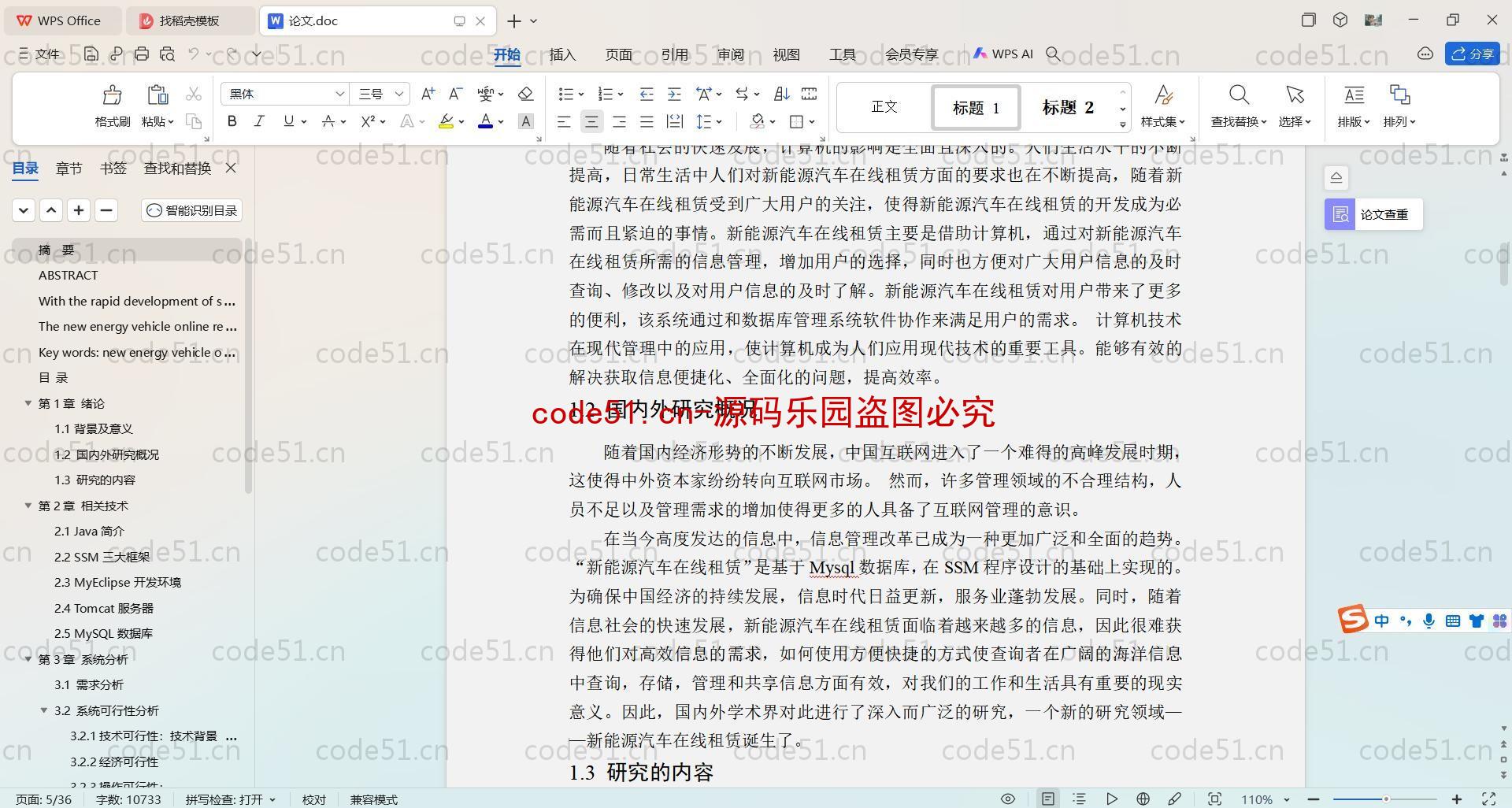Click the new tab plus button
1512x808 pixels.
coord(513,21)
